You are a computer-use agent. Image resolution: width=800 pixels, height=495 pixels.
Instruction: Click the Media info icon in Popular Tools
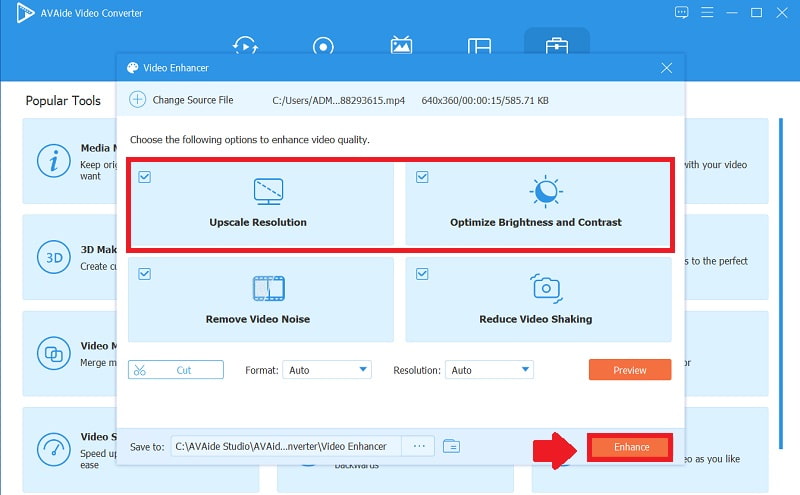tap(54, 161)
